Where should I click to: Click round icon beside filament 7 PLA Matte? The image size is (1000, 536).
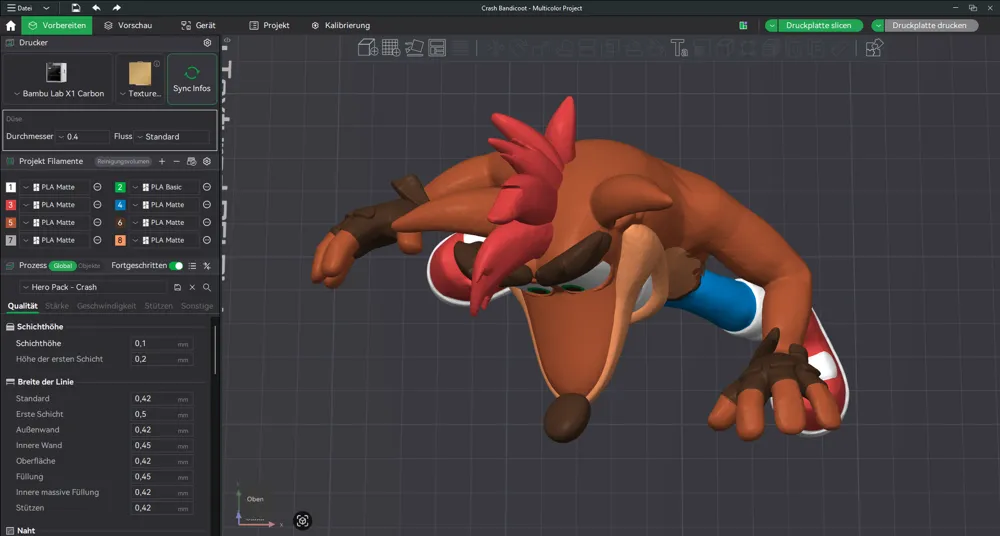(x=98, y=240)
